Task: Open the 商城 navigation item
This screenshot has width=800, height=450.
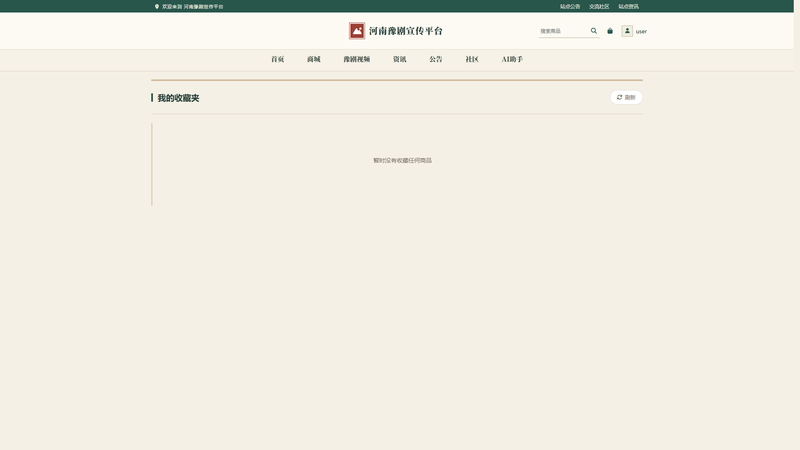Action: pyautogui.click(x=314, y=59)
